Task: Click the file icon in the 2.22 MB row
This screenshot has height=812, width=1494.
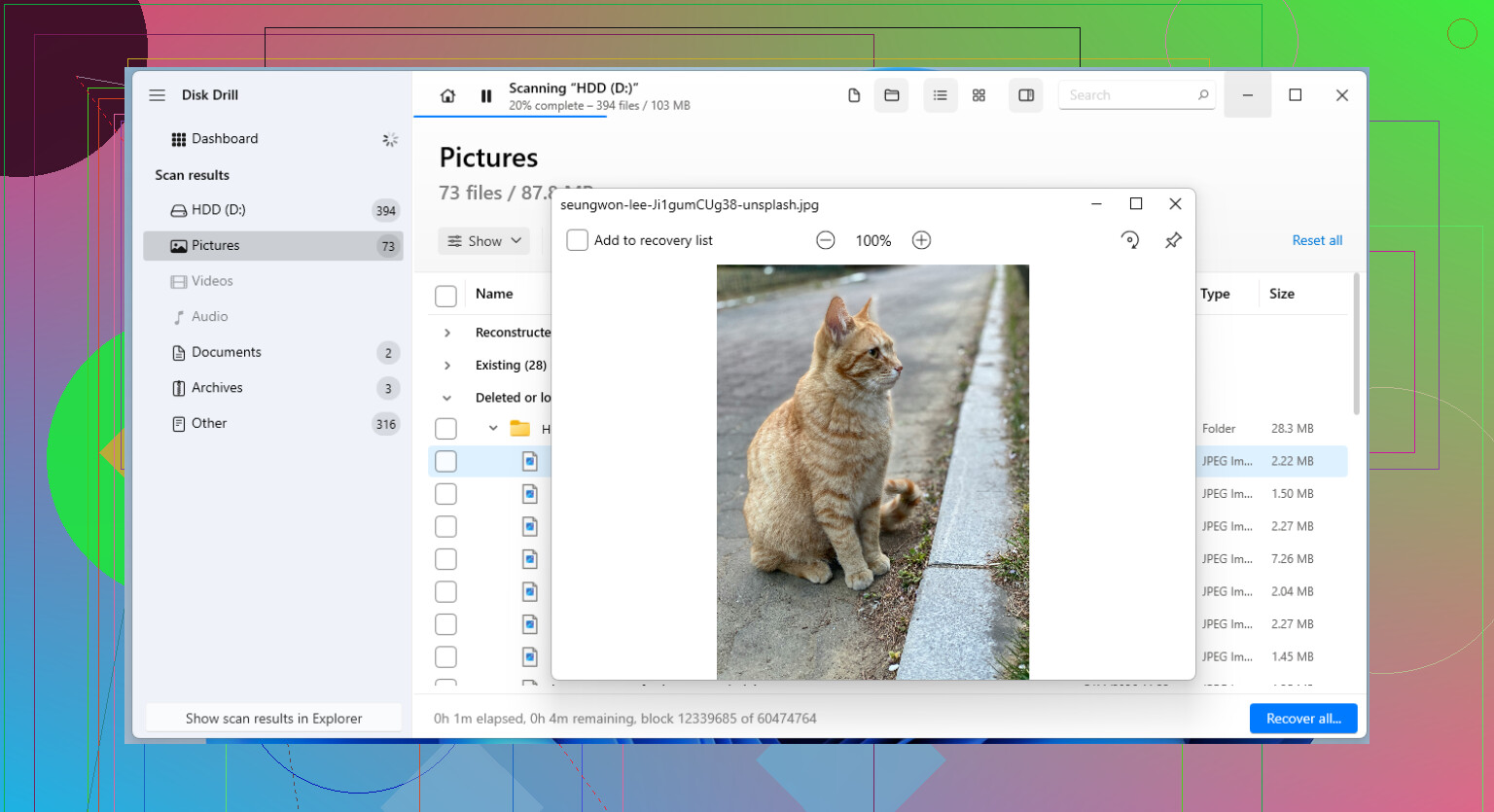Action: (x=530, y=461)
